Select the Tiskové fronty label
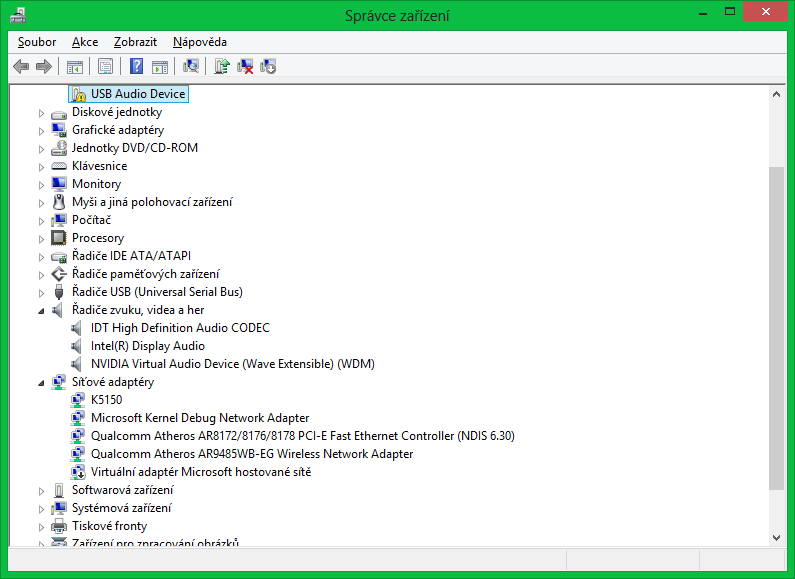Image resolution: width=795 pixels, height=579 pixels. (110, 526)
